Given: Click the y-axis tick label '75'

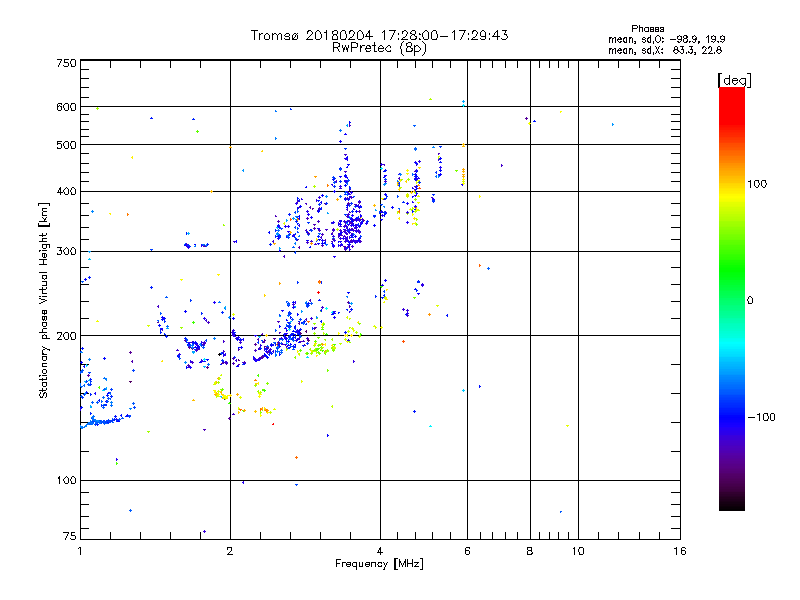Looking at the screenshot, I should [x=70, y=536].
